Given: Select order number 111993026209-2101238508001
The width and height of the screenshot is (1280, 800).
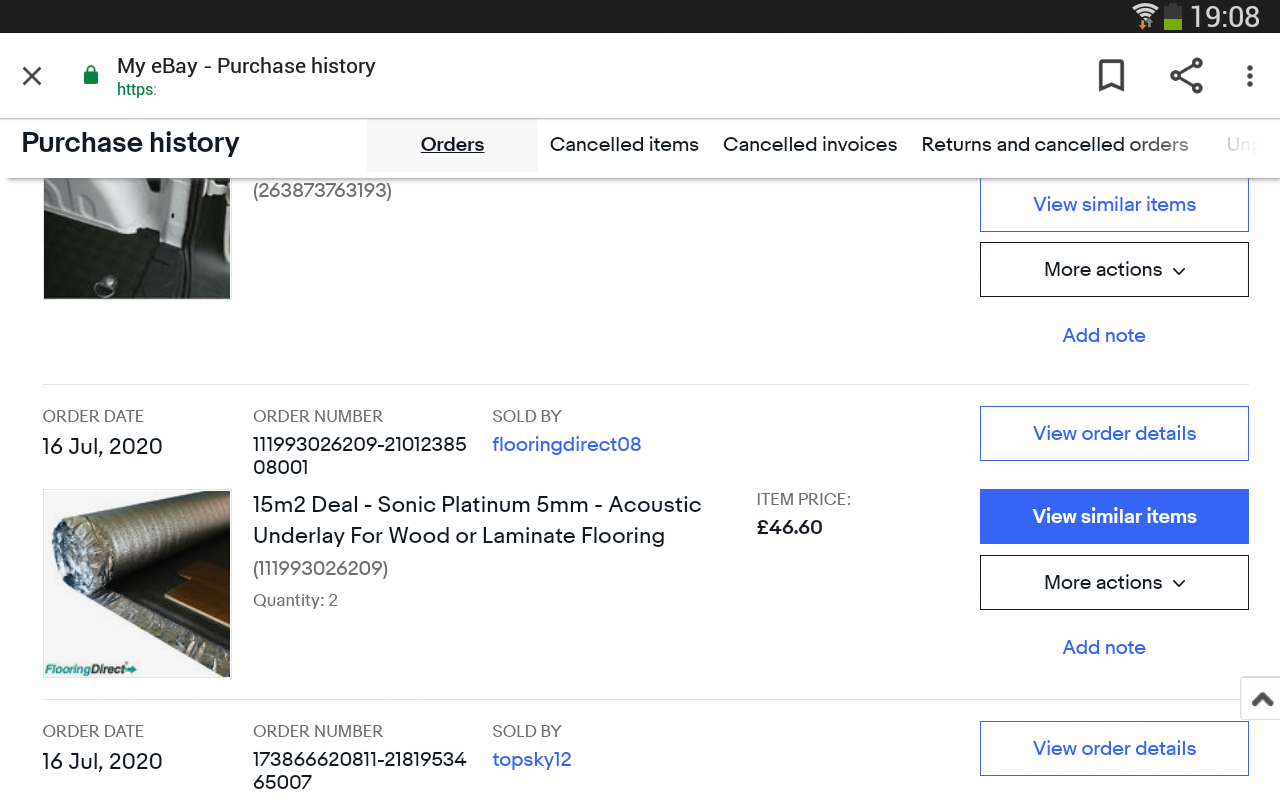Looking at the screenshot, I should pyautogui.click(x=360, y=456).
